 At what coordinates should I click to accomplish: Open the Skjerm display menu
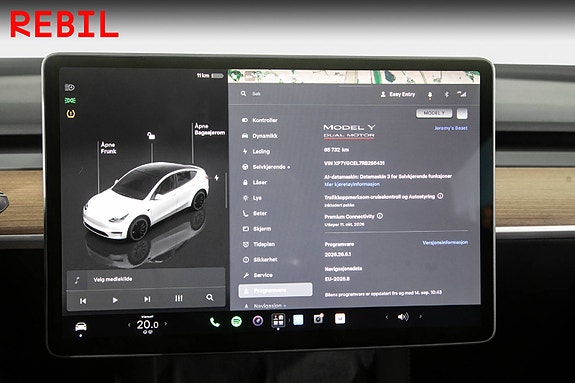[x=257, y=229]
